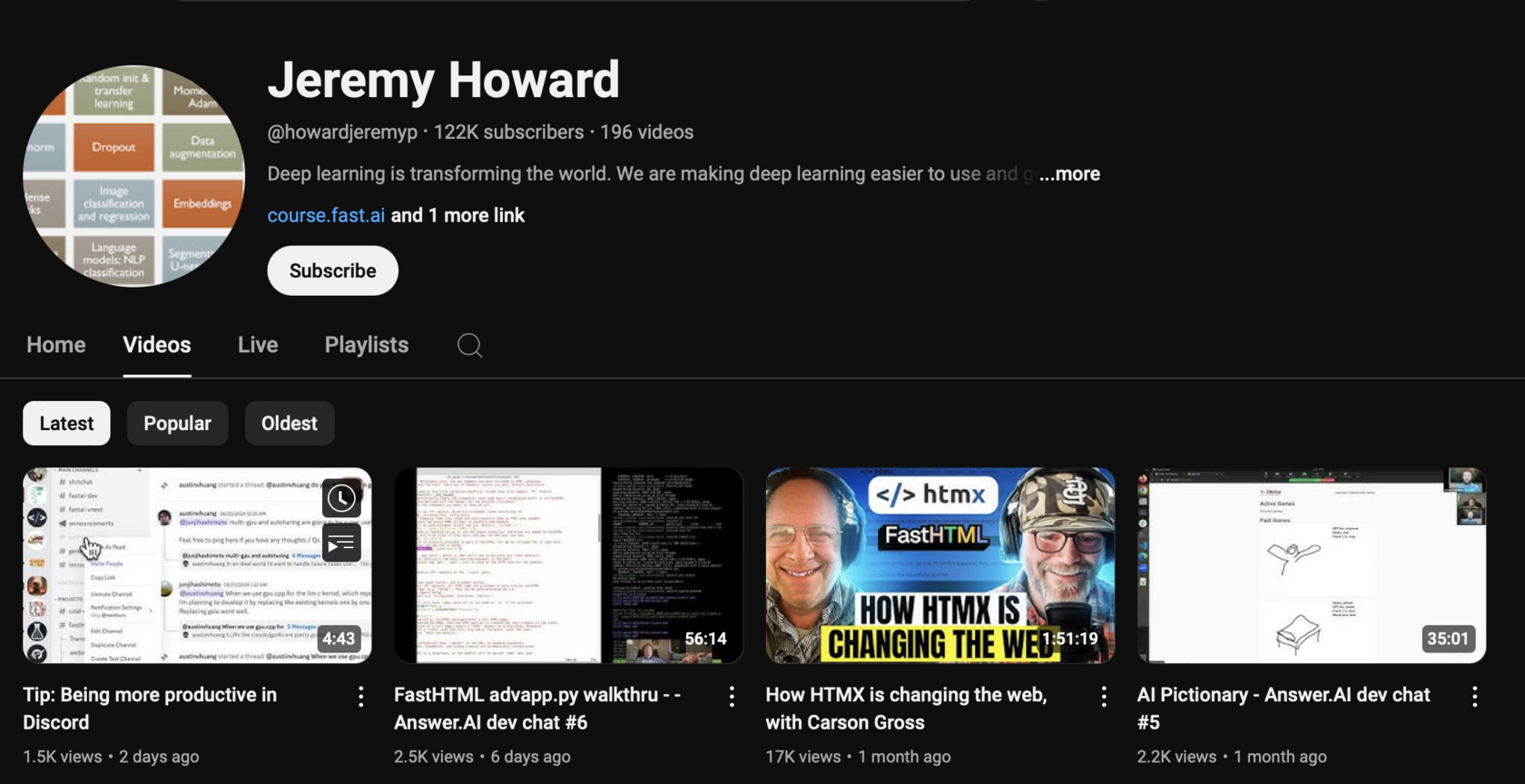
Task: Open options menu for Discord tip video
Action: [360, 696]
